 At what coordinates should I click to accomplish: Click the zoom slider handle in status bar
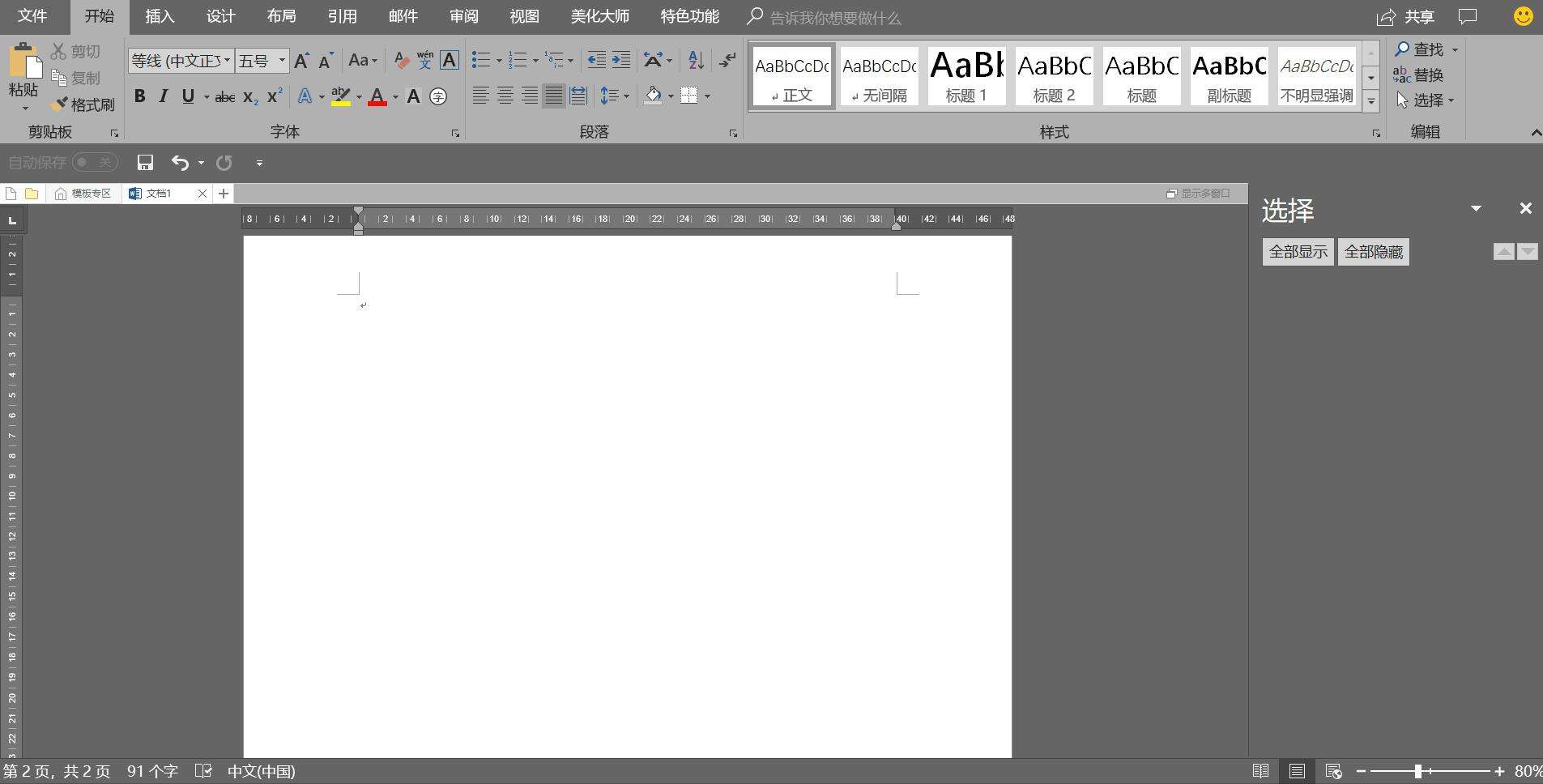[x=1418, y=772]
